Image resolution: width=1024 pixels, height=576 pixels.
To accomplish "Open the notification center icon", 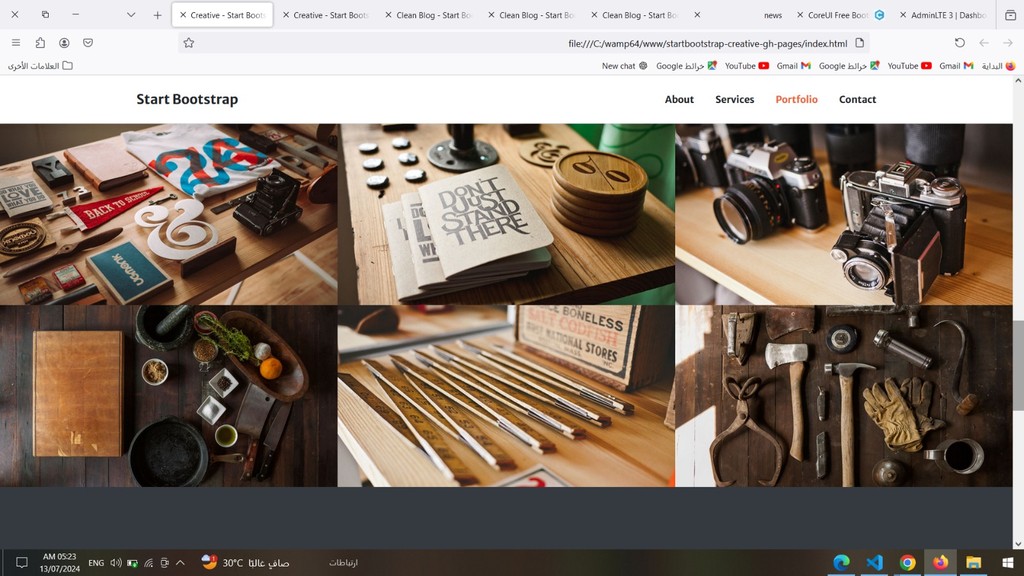I will pos(22,562).
